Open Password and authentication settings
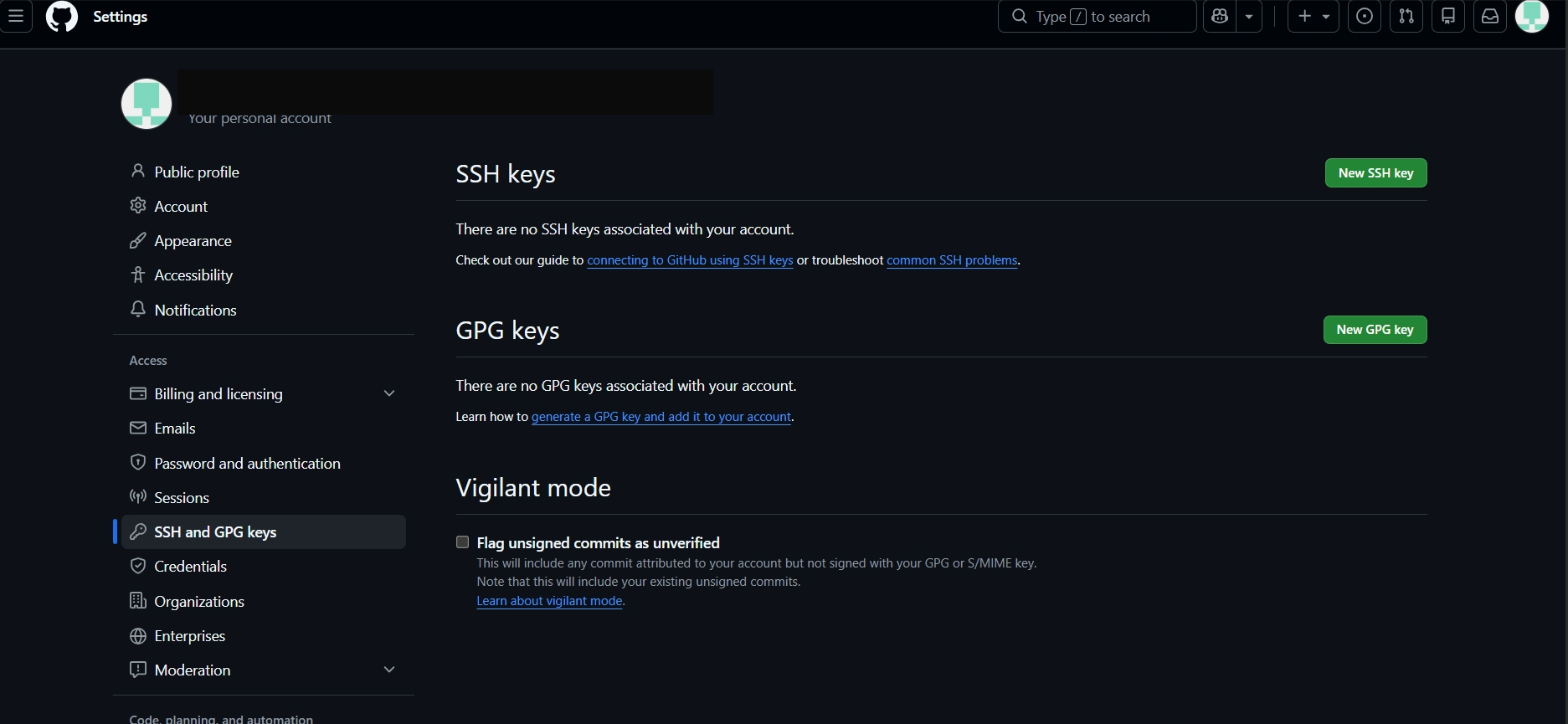1568x724 pixels. tap(264, 464)
